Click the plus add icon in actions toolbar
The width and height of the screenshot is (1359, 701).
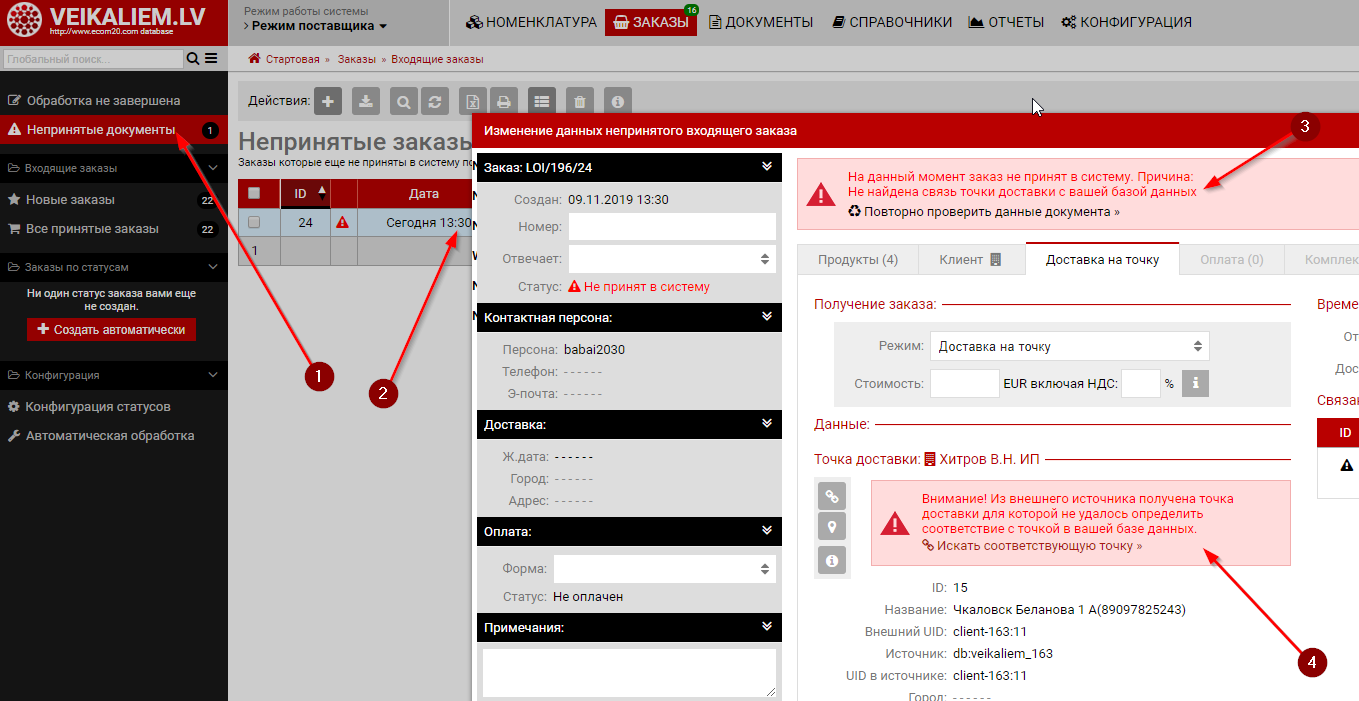point(328,101)
